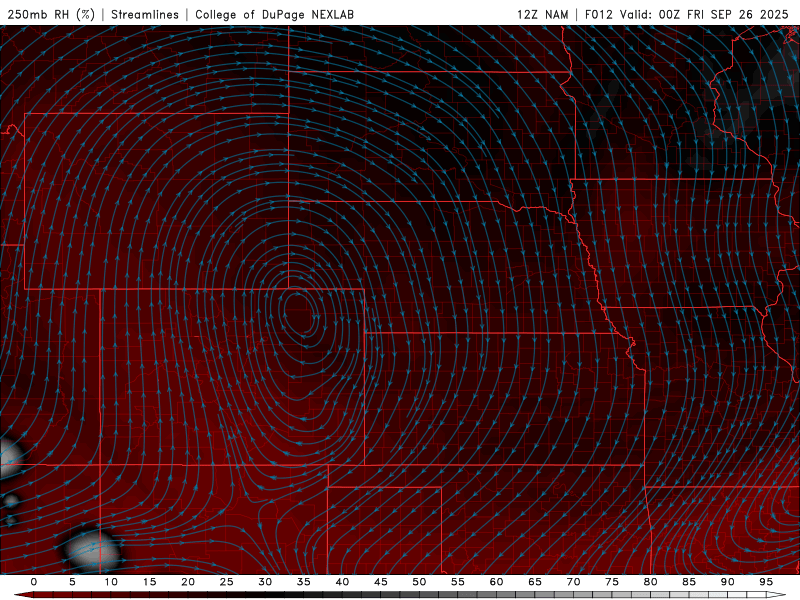
Task: Click the "250mb RH (%)" title label
Action: tap(51, 14)
